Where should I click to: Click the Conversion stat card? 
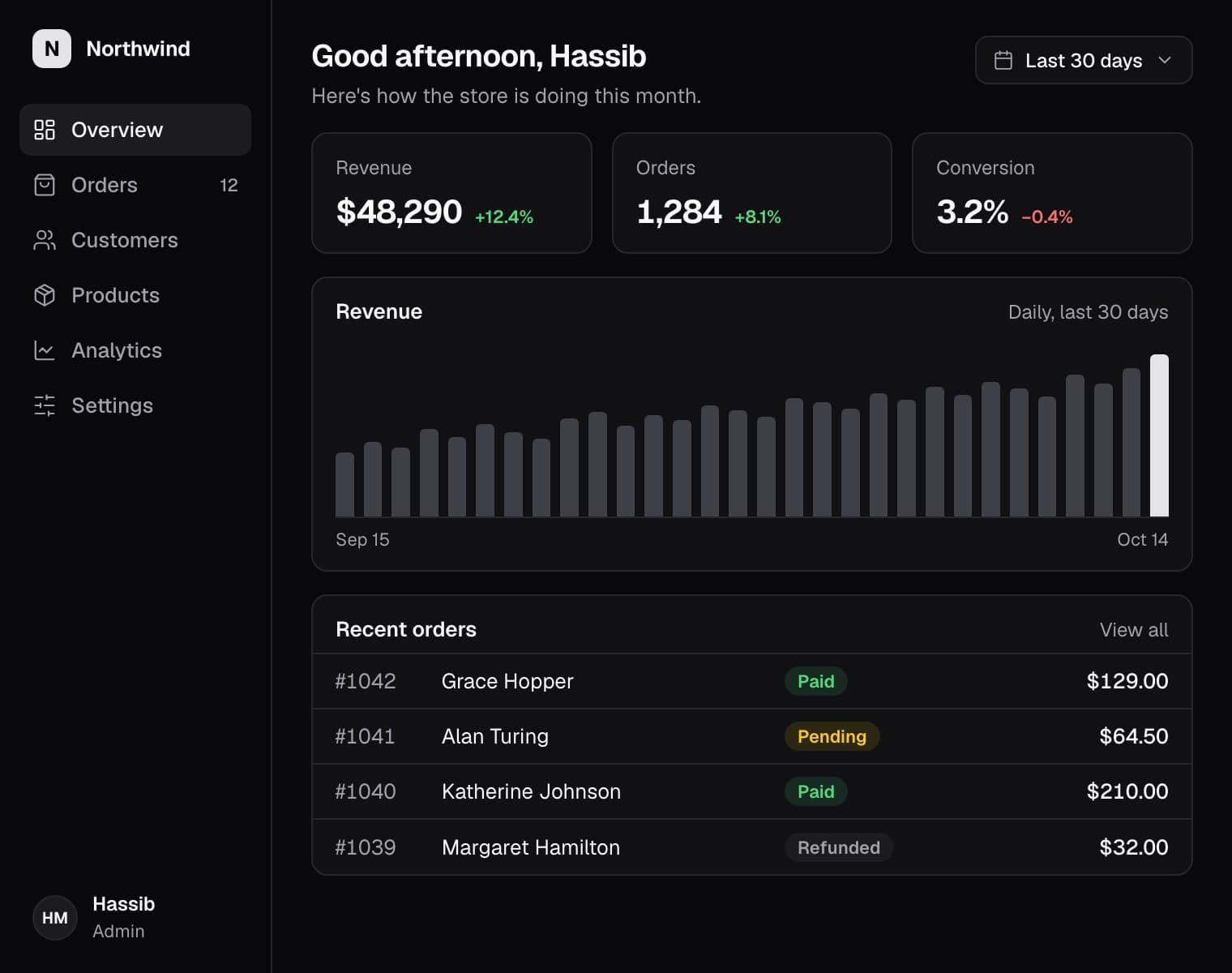(1052, 193)
